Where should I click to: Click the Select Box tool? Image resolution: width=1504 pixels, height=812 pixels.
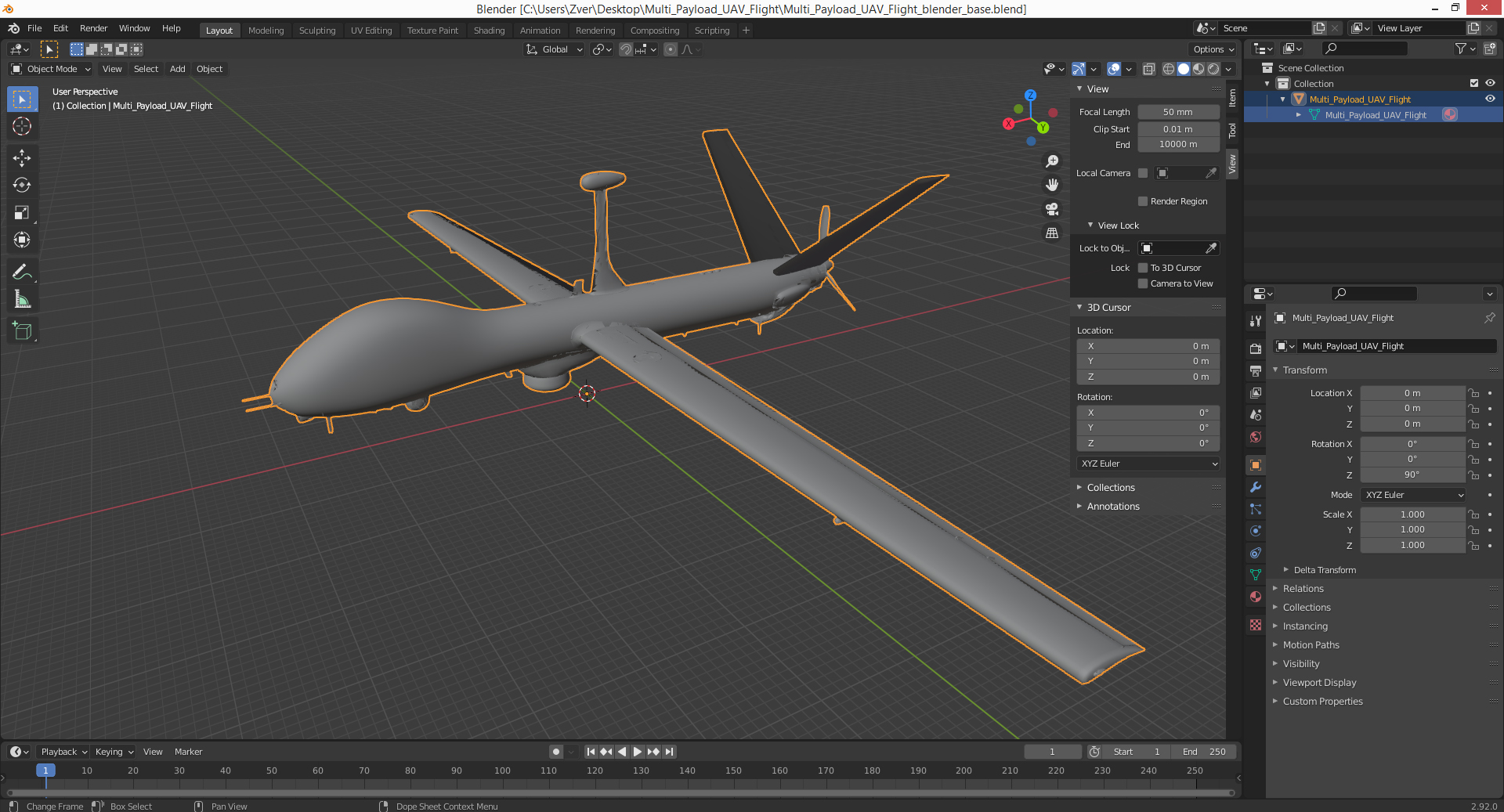[22, 99]
